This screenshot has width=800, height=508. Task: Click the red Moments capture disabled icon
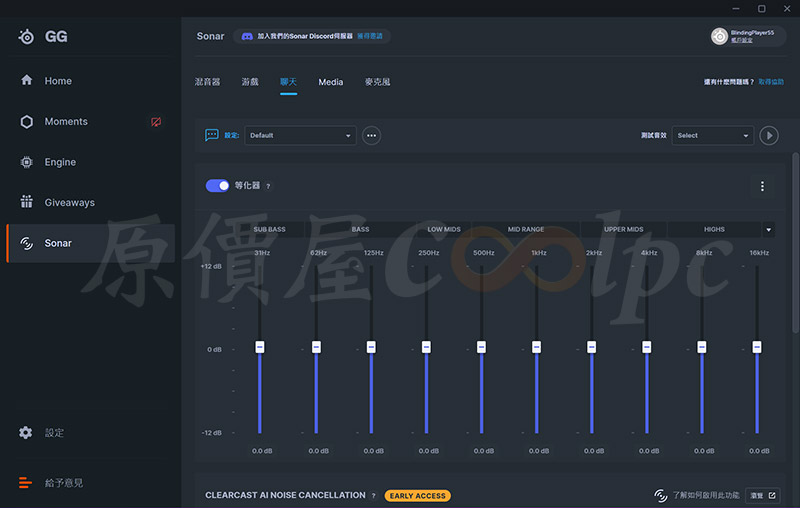tap(156, 122)
